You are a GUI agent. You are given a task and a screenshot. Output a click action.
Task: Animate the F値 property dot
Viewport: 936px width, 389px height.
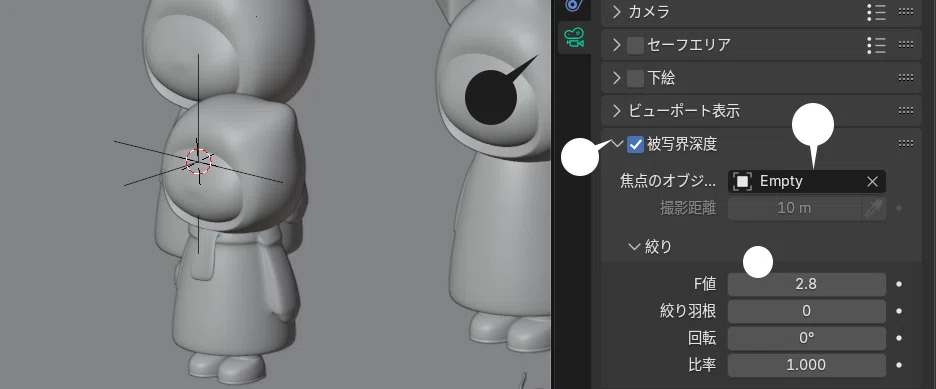[899, 285]
